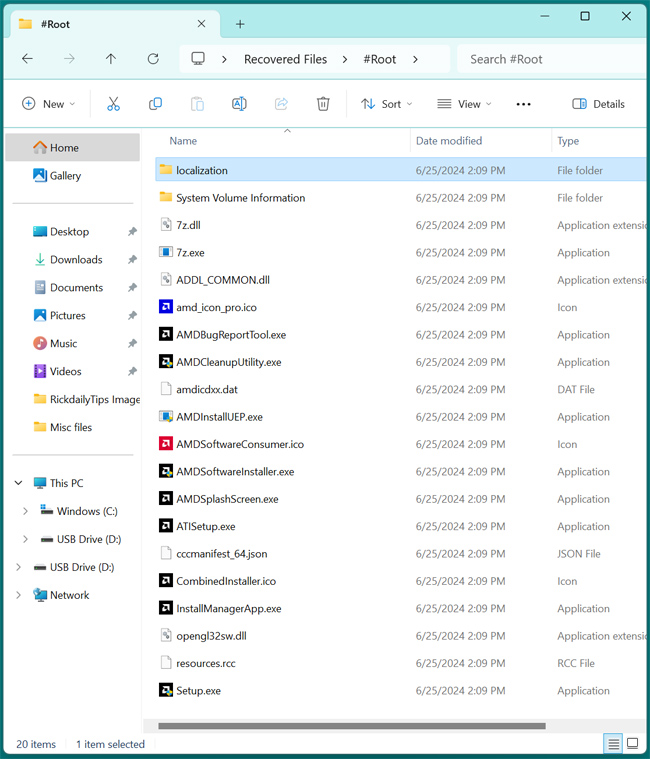The image size is (650, 759).
Task: Close the #Root tab
Action: pos(201,24)
